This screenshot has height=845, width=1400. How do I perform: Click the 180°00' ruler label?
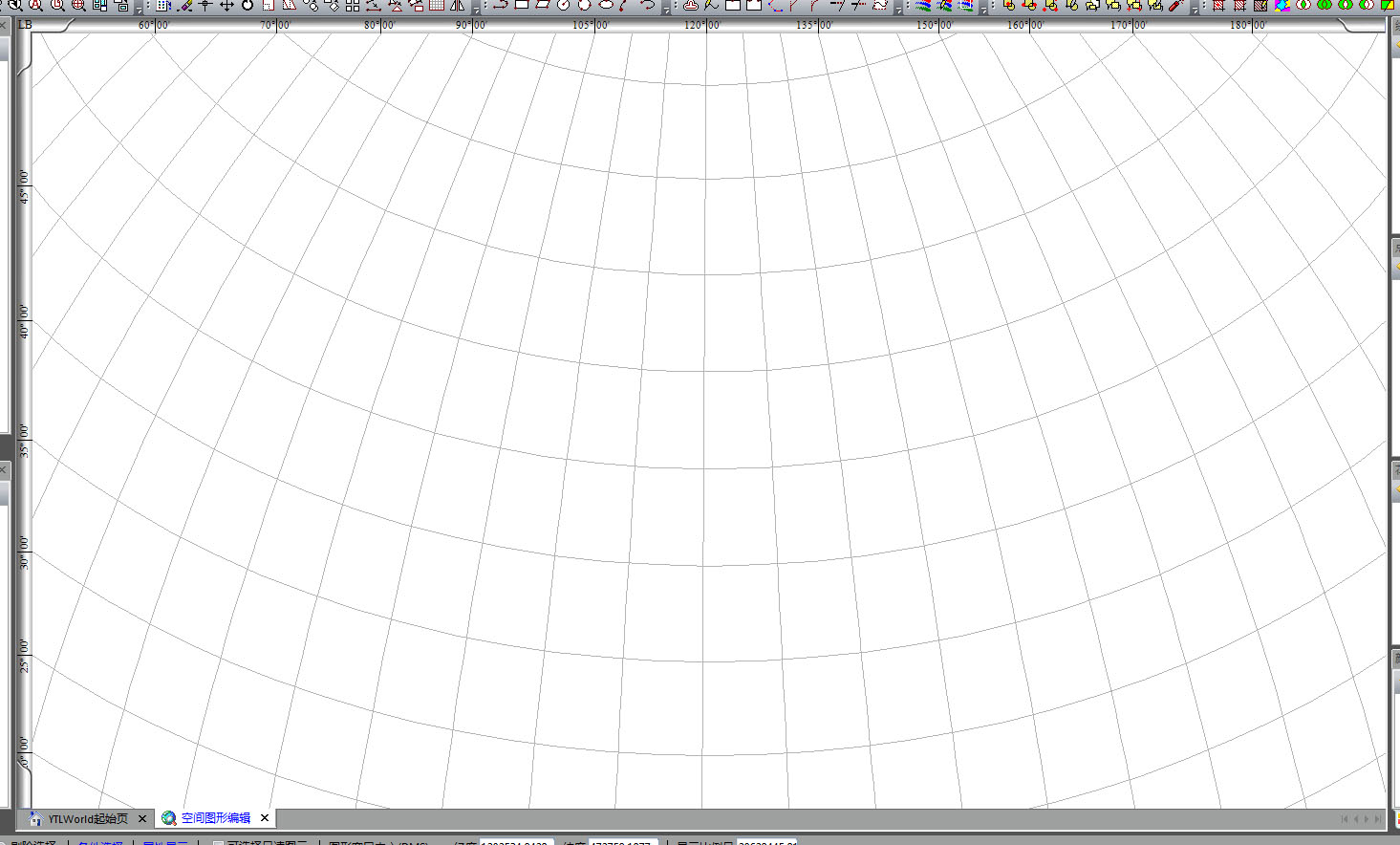pos(1248,25)
